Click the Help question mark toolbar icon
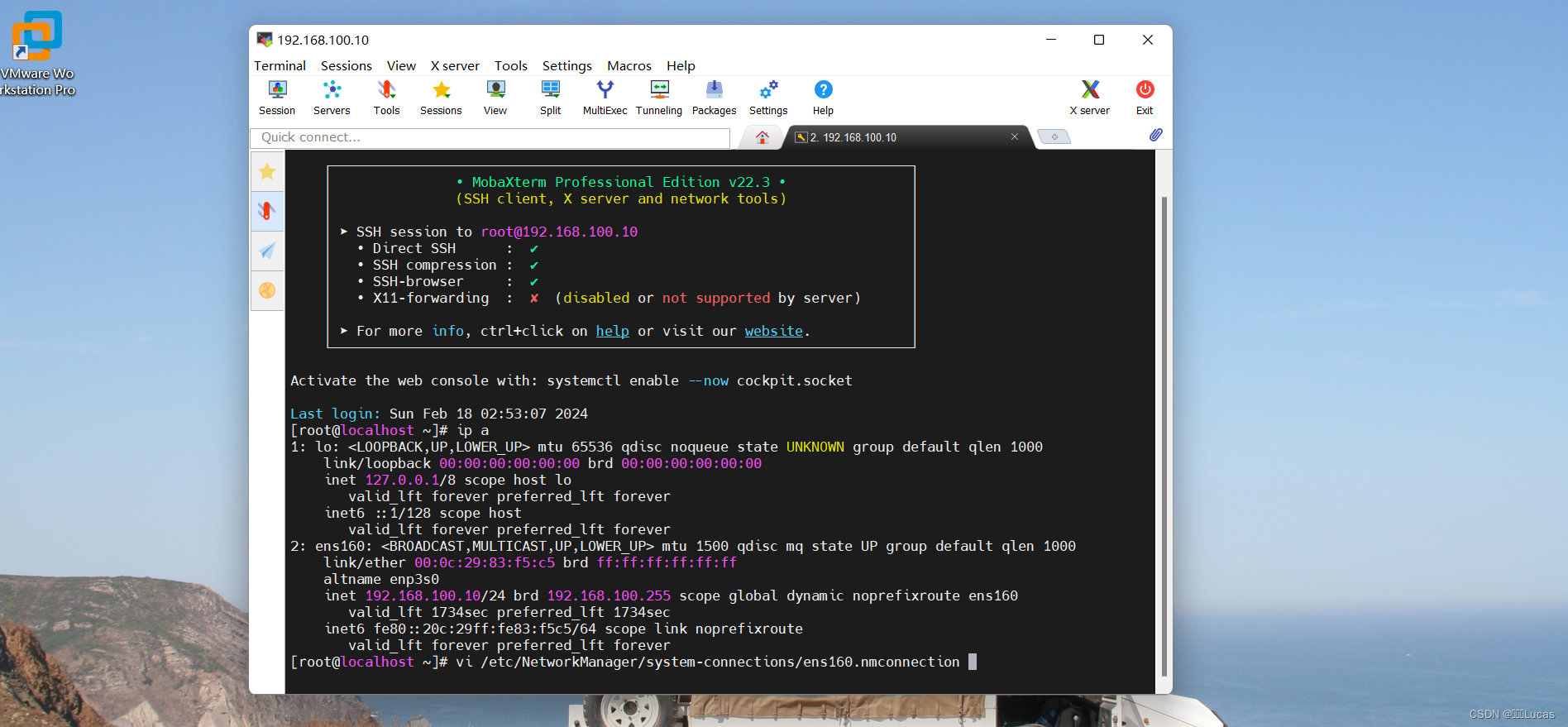1568x727 pixels. [823, 98]
